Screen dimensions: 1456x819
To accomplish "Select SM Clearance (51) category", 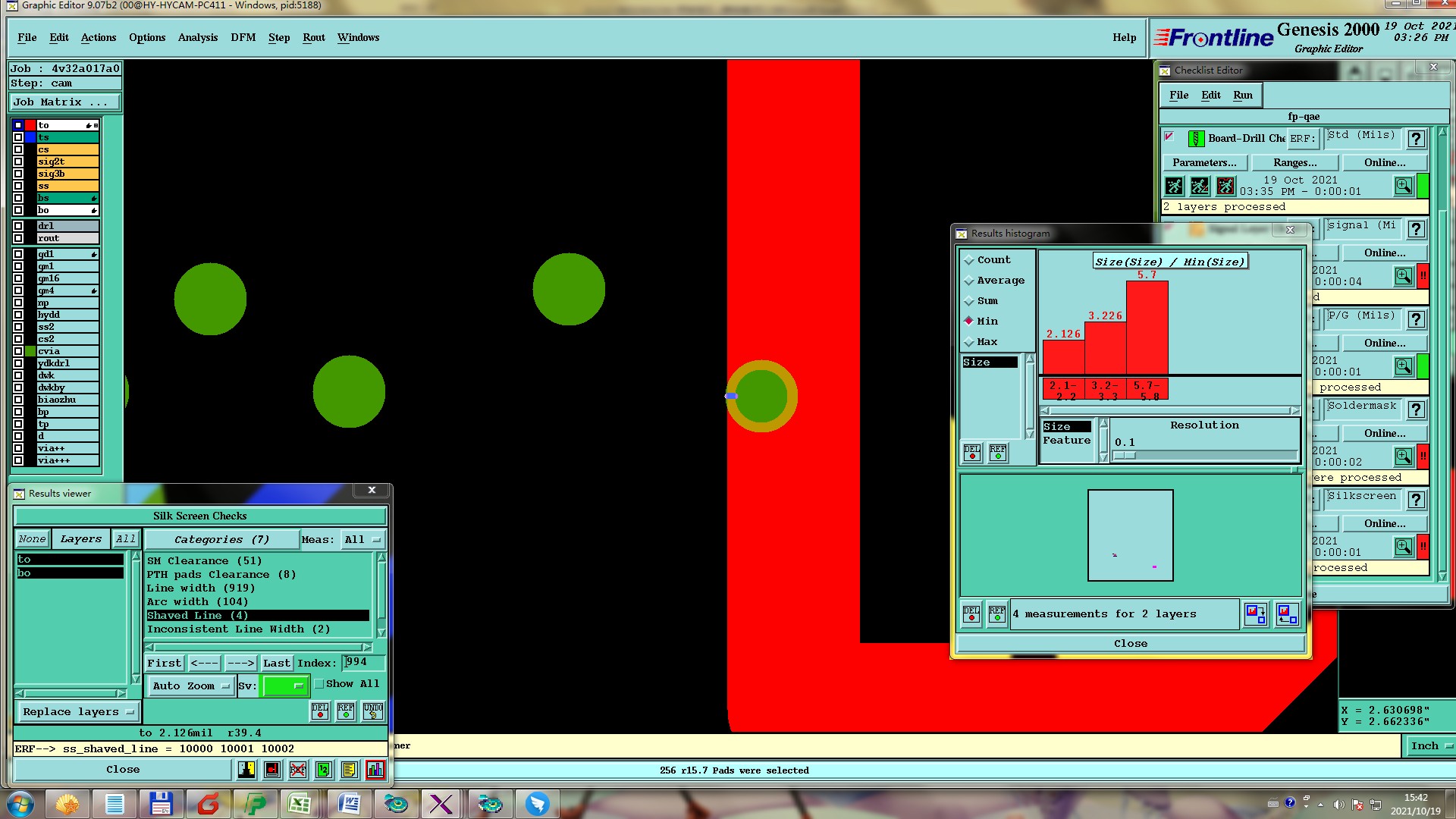I will [x=204, y=561].
